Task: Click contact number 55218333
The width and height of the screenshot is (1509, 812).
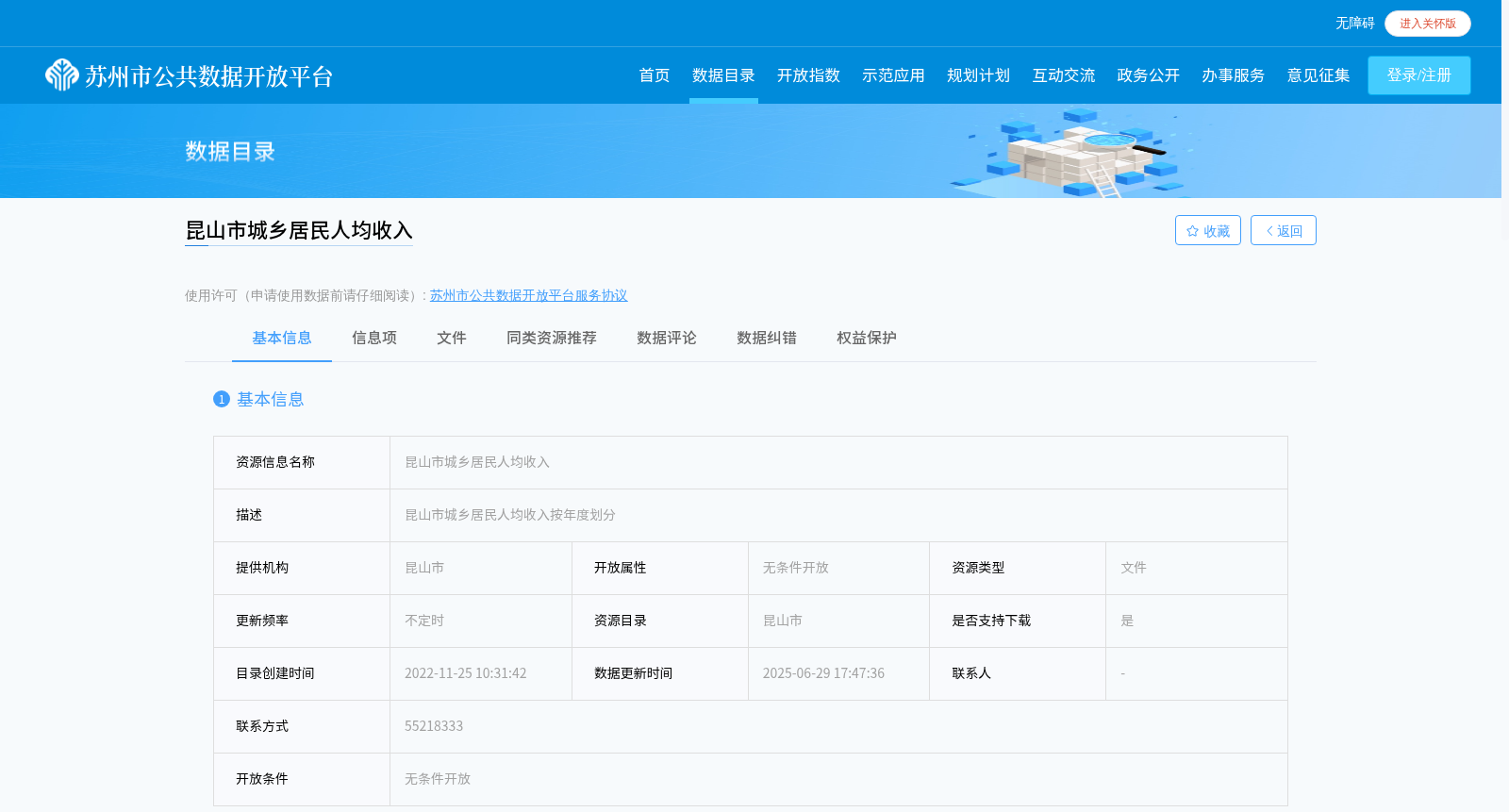Action: coord(434,726)
